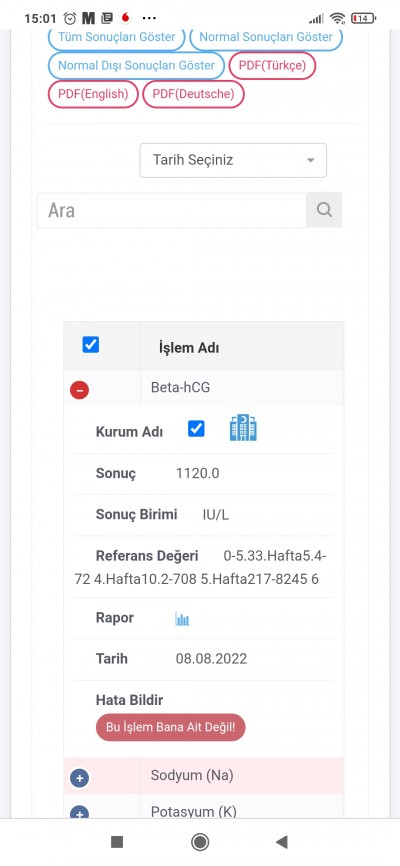Tap the Android back navigation icon

(282, 842)
